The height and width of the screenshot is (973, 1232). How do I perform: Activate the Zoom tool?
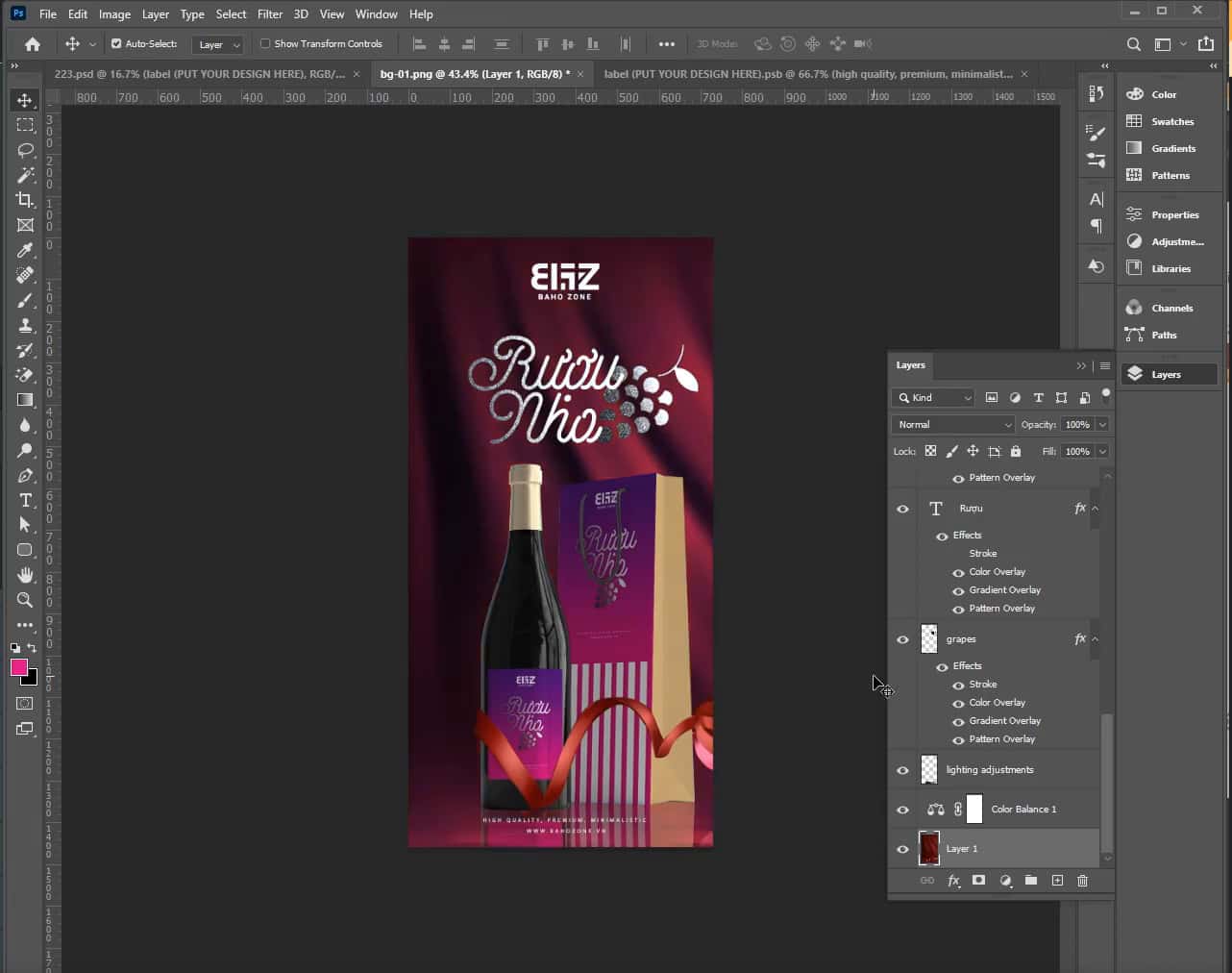[25, 600]
